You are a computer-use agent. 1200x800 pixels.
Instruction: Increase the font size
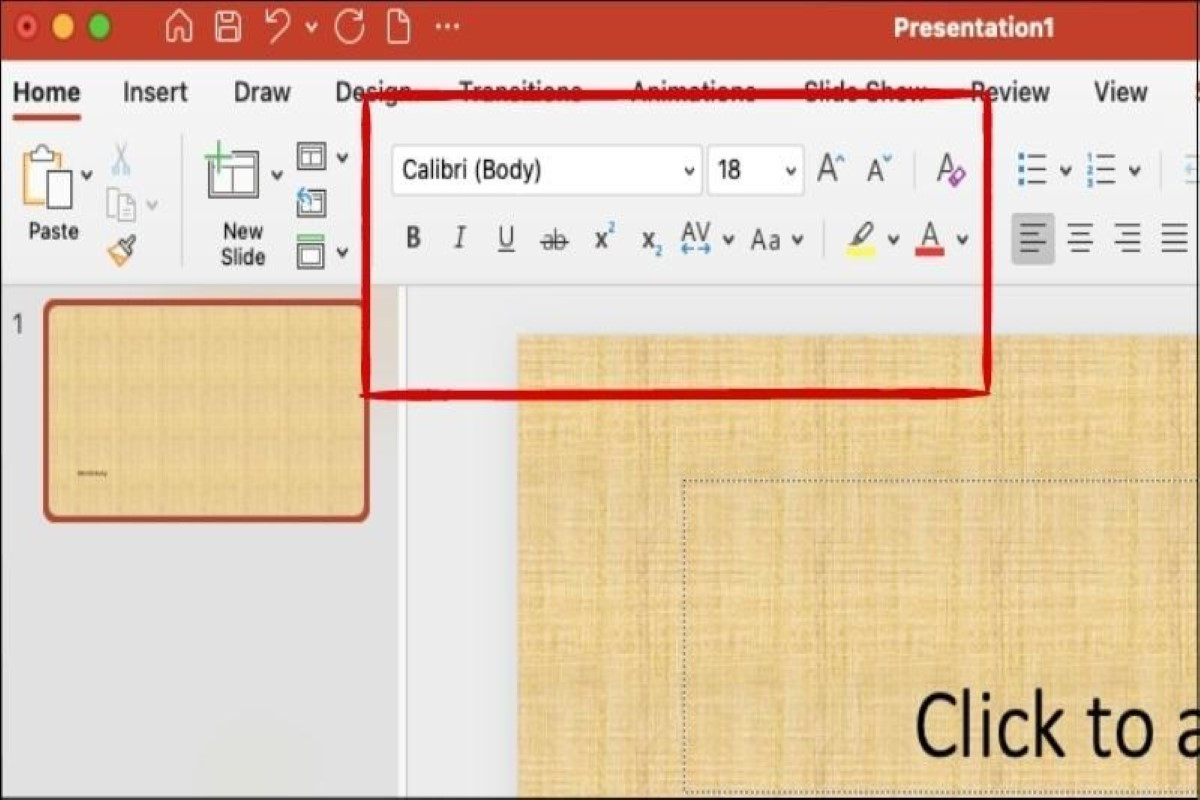831,169
